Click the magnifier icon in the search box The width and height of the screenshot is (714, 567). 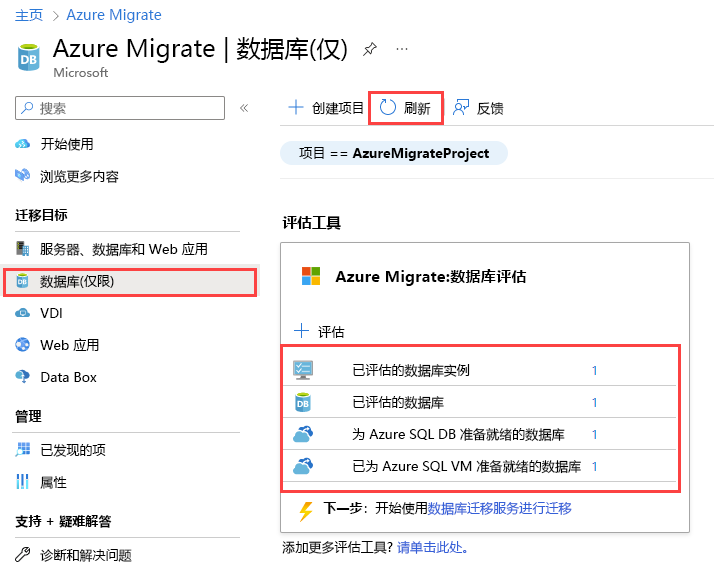tap(27, 108)
